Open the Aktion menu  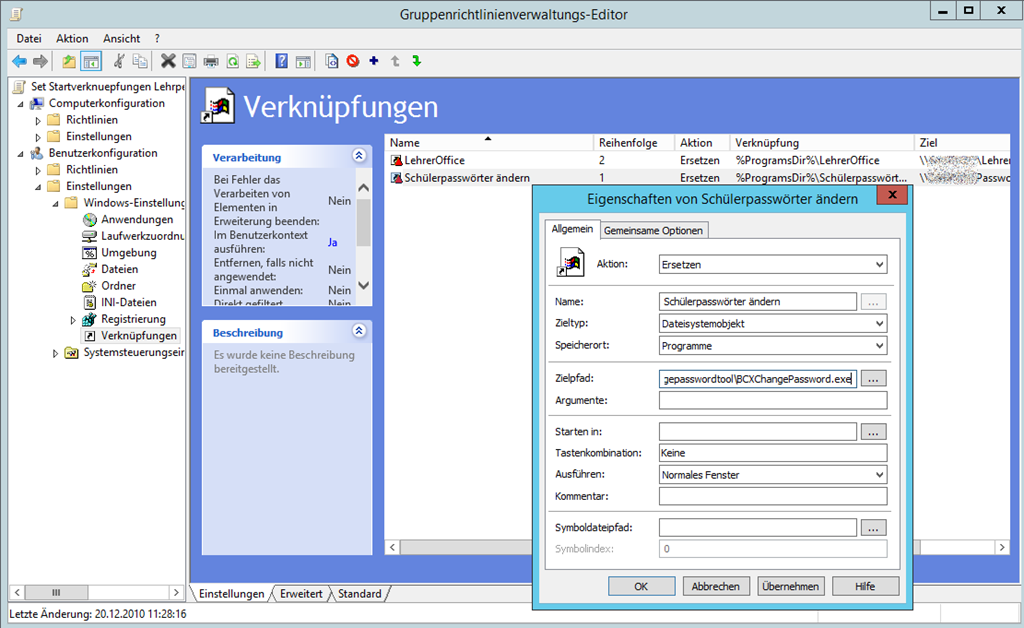tap(72, 38)
